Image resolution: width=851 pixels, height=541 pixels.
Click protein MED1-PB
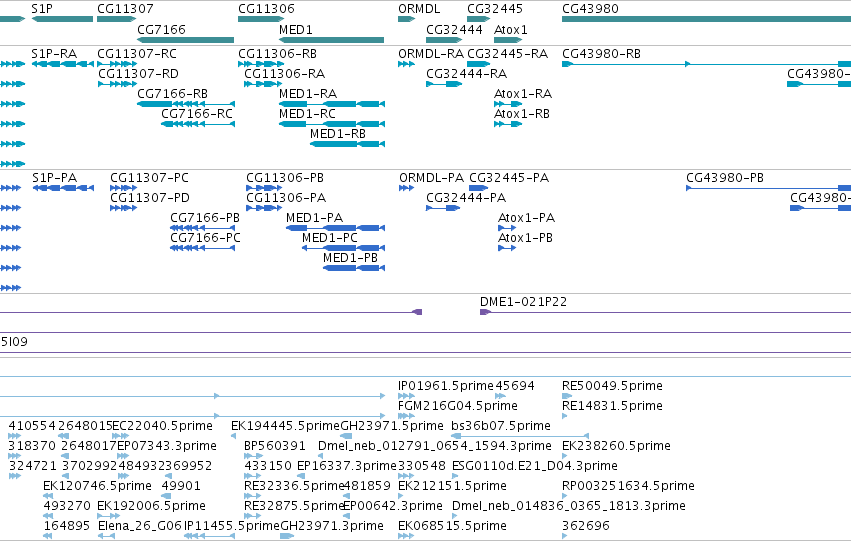(x=351, y=258)
